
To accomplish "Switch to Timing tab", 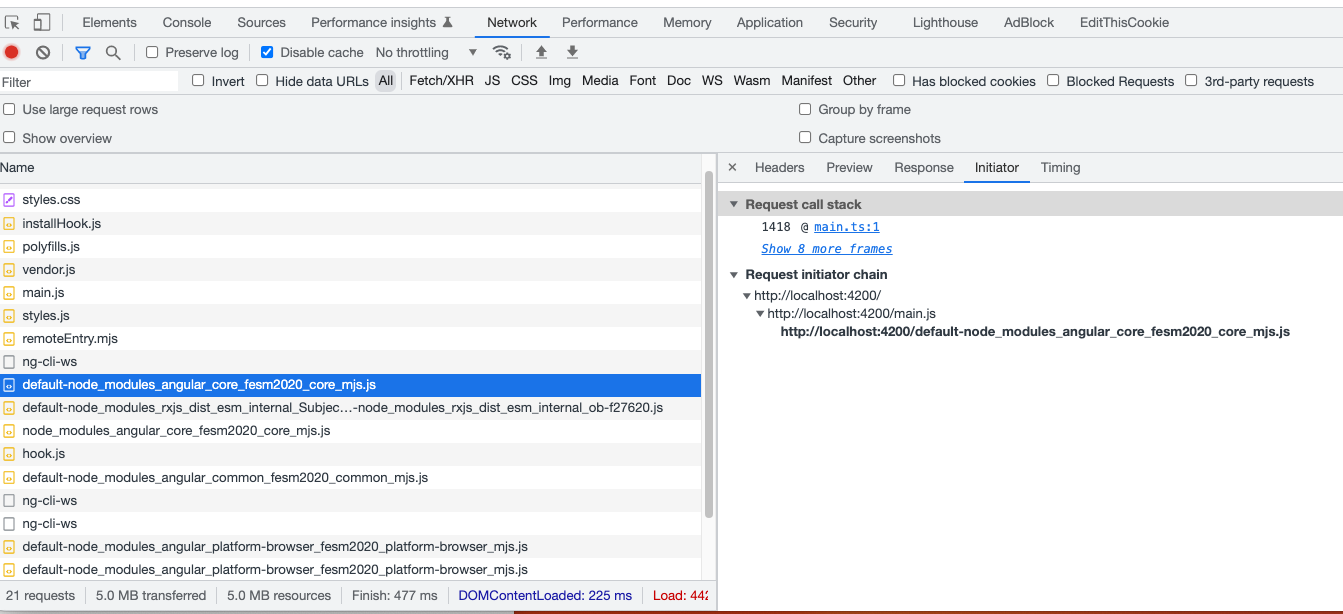I will (1061, 167).
